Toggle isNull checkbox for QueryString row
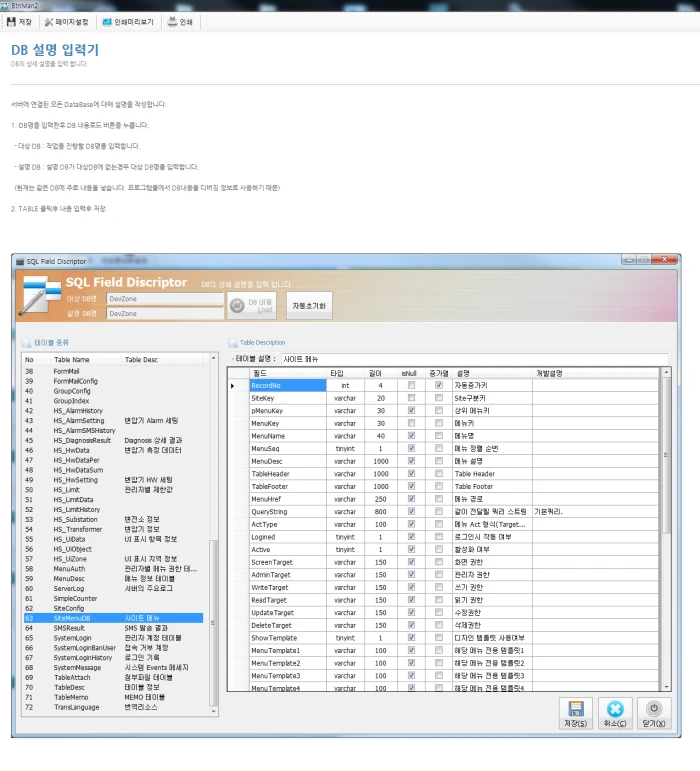This screenshot has width=700, height=771. 411,512
